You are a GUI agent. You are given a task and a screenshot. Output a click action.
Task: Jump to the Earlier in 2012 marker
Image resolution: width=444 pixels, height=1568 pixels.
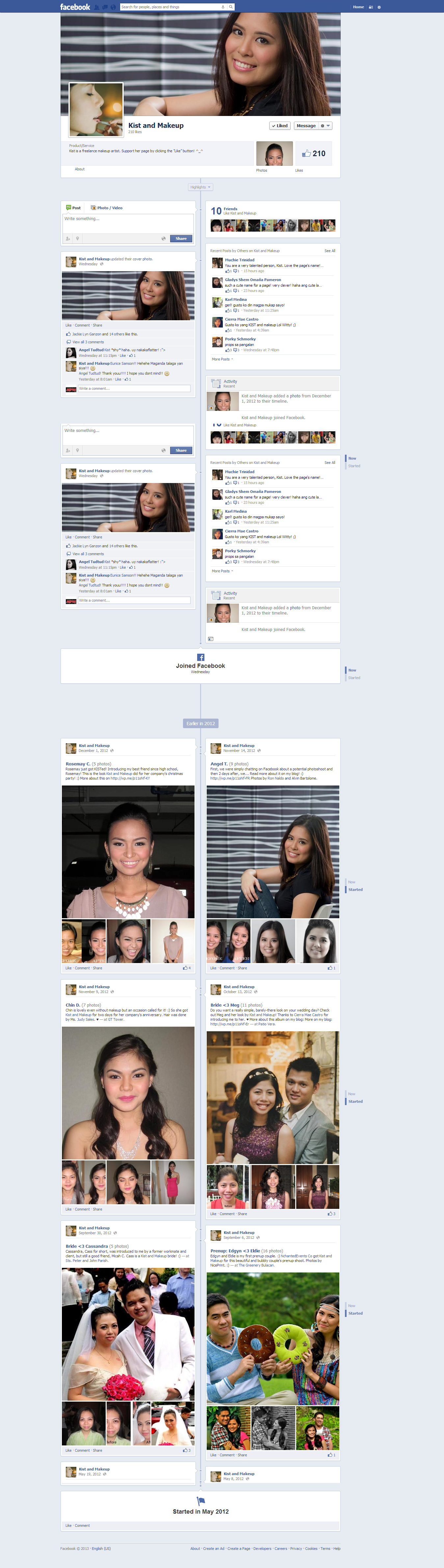[201, 724]
